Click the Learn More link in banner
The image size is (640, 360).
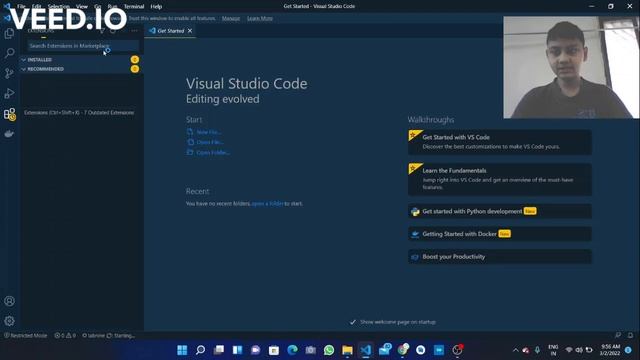[260, 18]
